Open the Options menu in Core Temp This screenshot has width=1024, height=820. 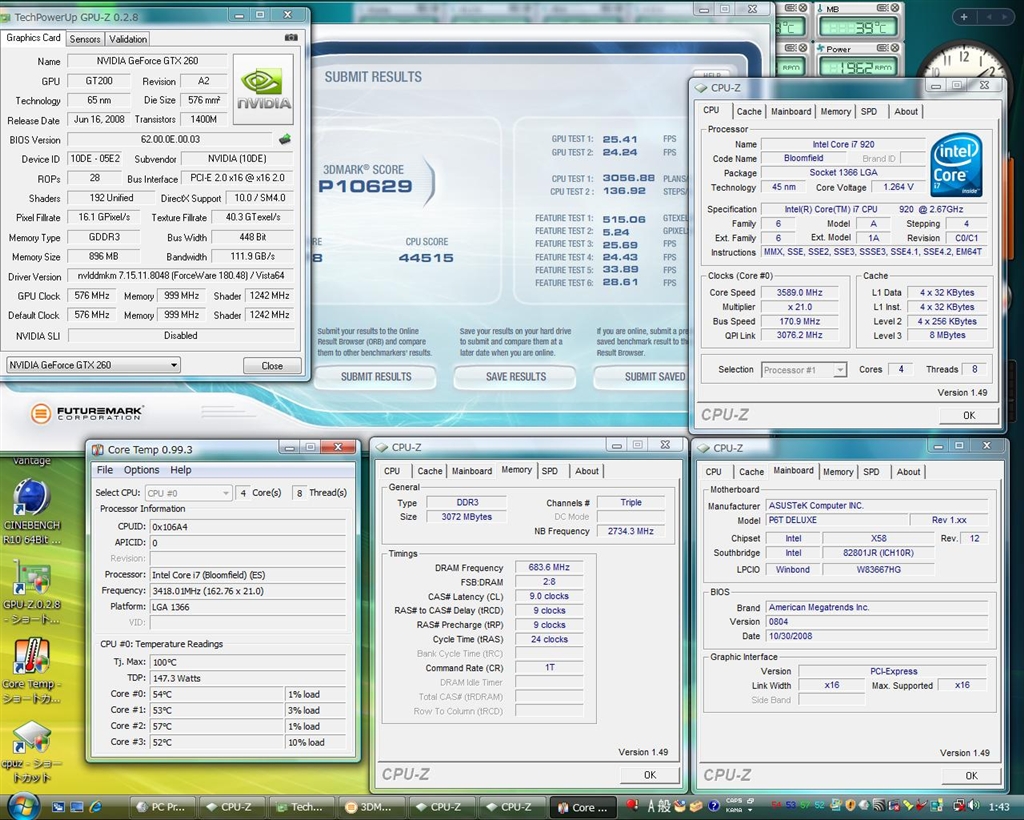[x=141, y=470]
